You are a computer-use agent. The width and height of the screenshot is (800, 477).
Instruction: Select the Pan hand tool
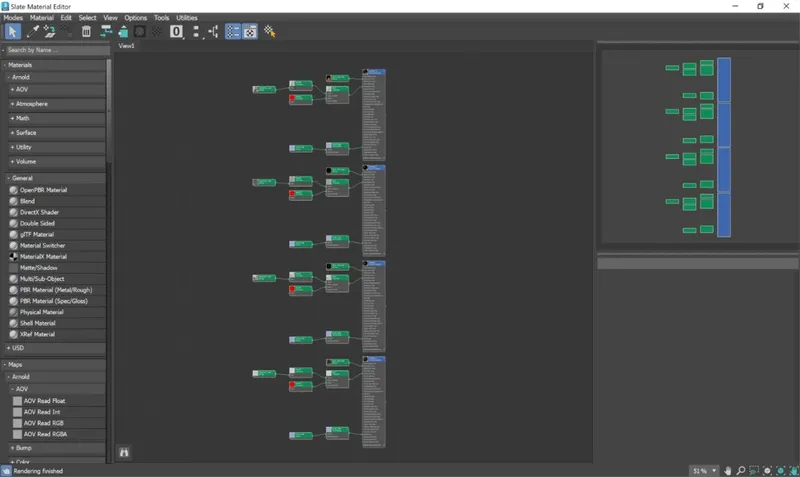point(728,471)
